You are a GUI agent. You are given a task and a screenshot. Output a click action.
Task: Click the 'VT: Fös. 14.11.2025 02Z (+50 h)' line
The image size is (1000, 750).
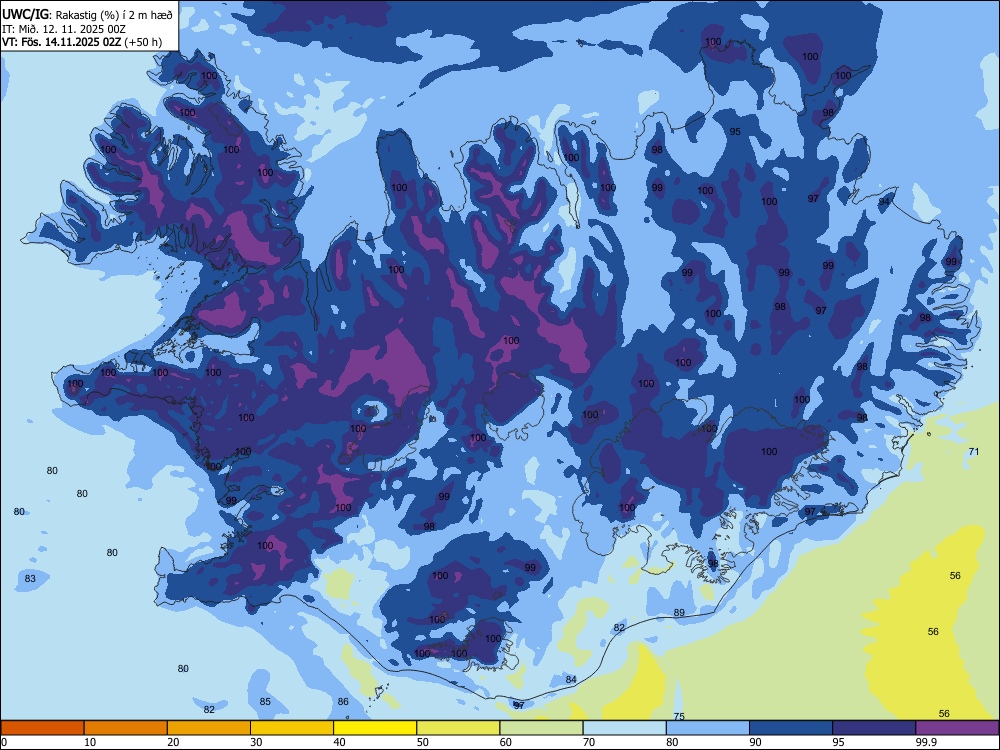82,43
